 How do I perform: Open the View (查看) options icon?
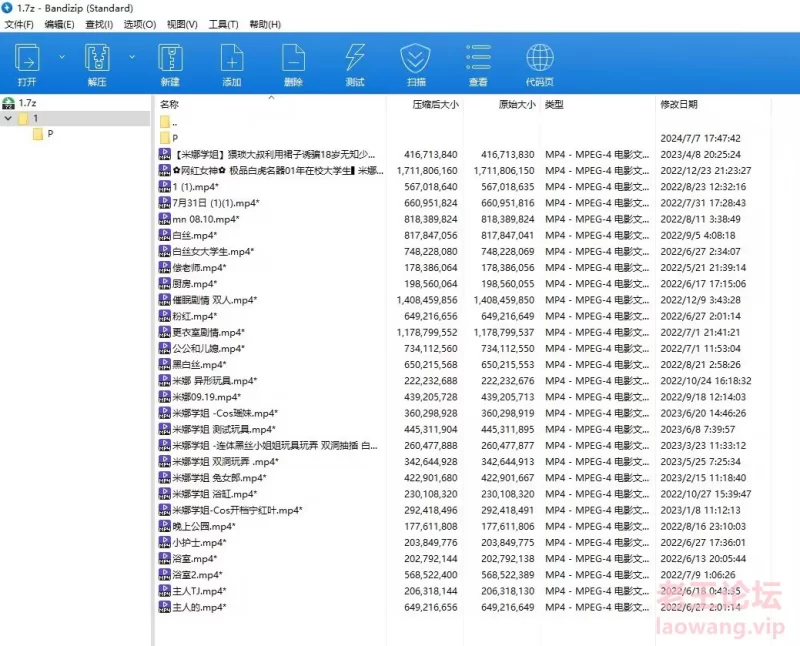coord(478,58)
